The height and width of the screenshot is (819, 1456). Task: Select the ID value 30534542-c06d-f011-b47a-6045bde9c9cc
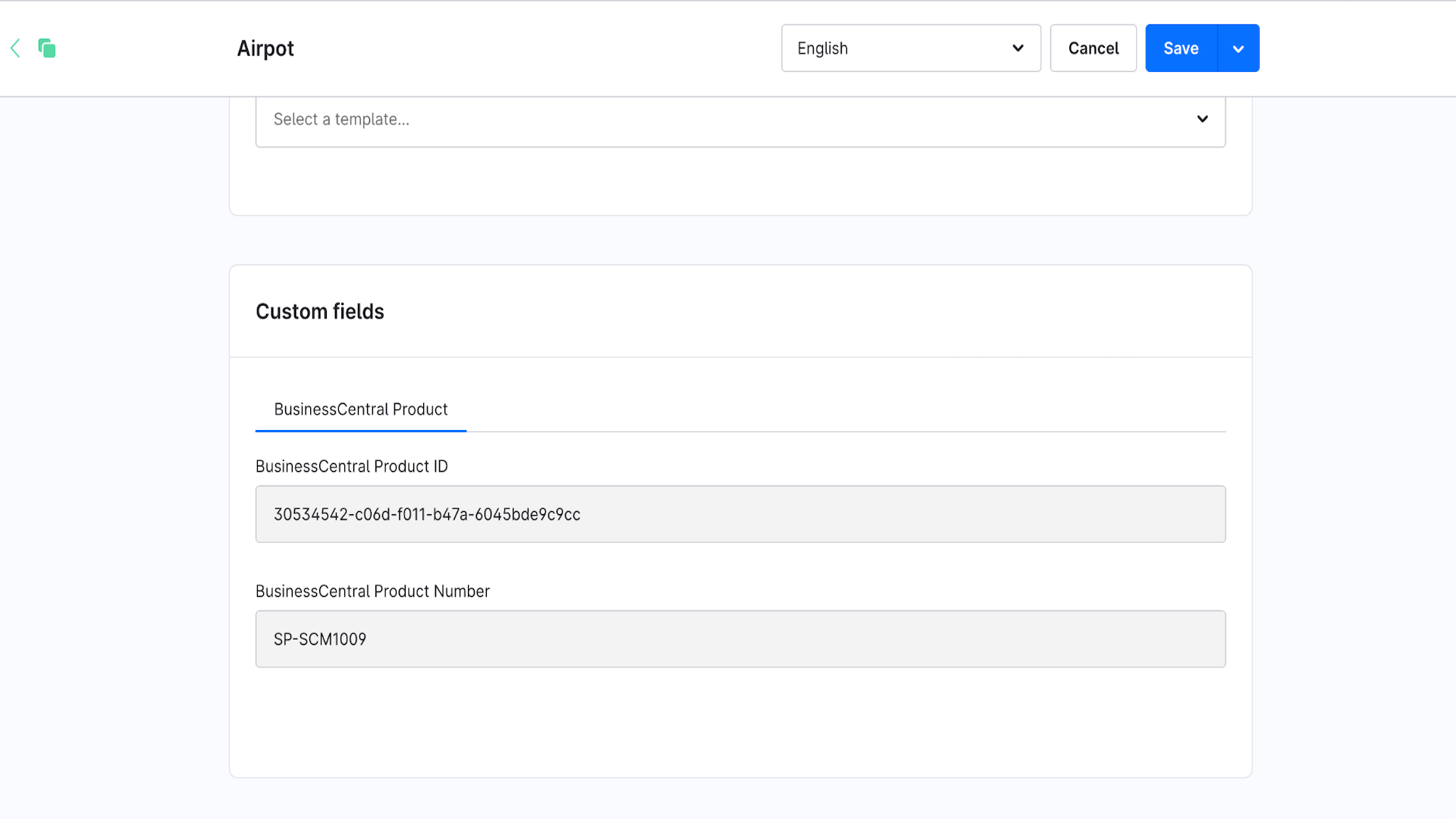[x=427, y=514]
